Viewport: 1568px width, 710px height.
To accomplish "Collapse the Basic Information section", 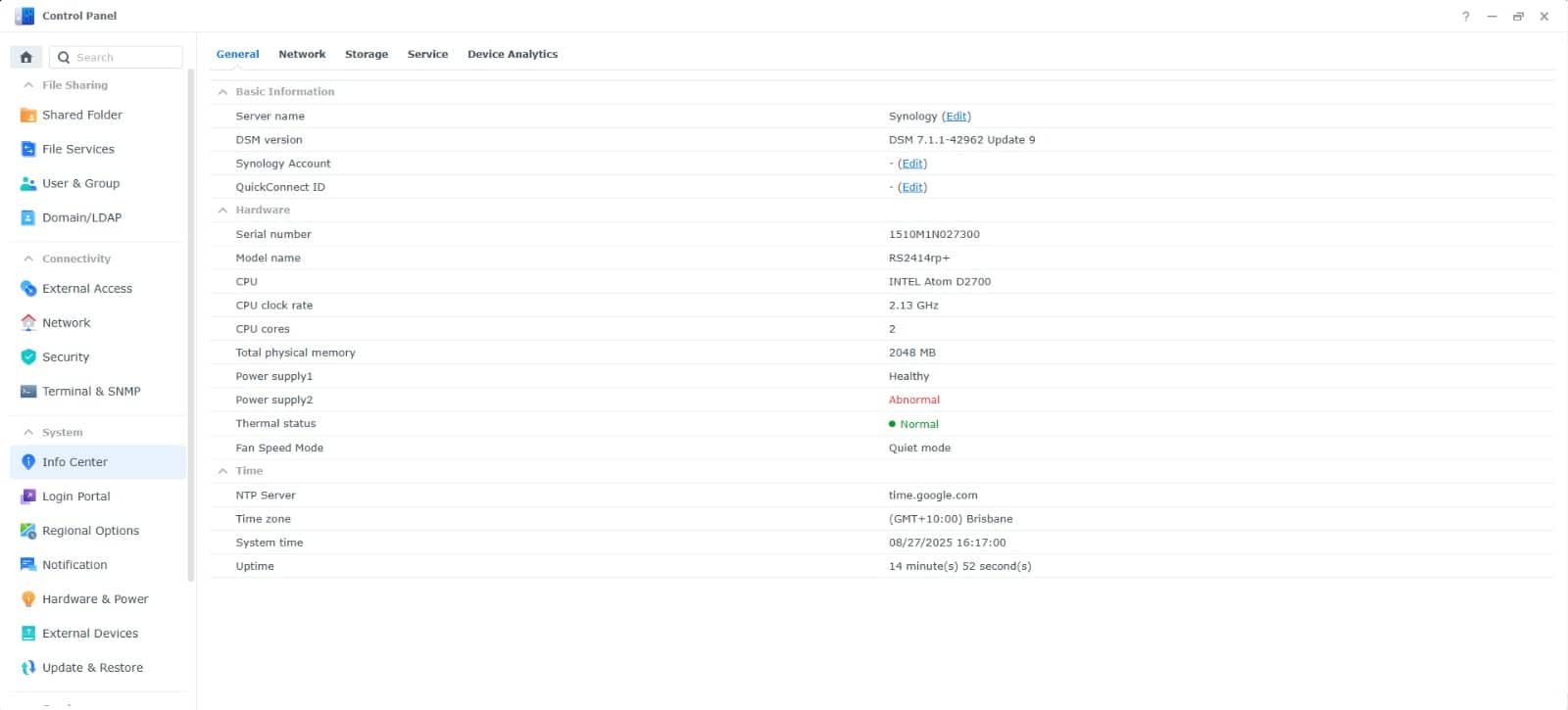I will tap(222, 92).
